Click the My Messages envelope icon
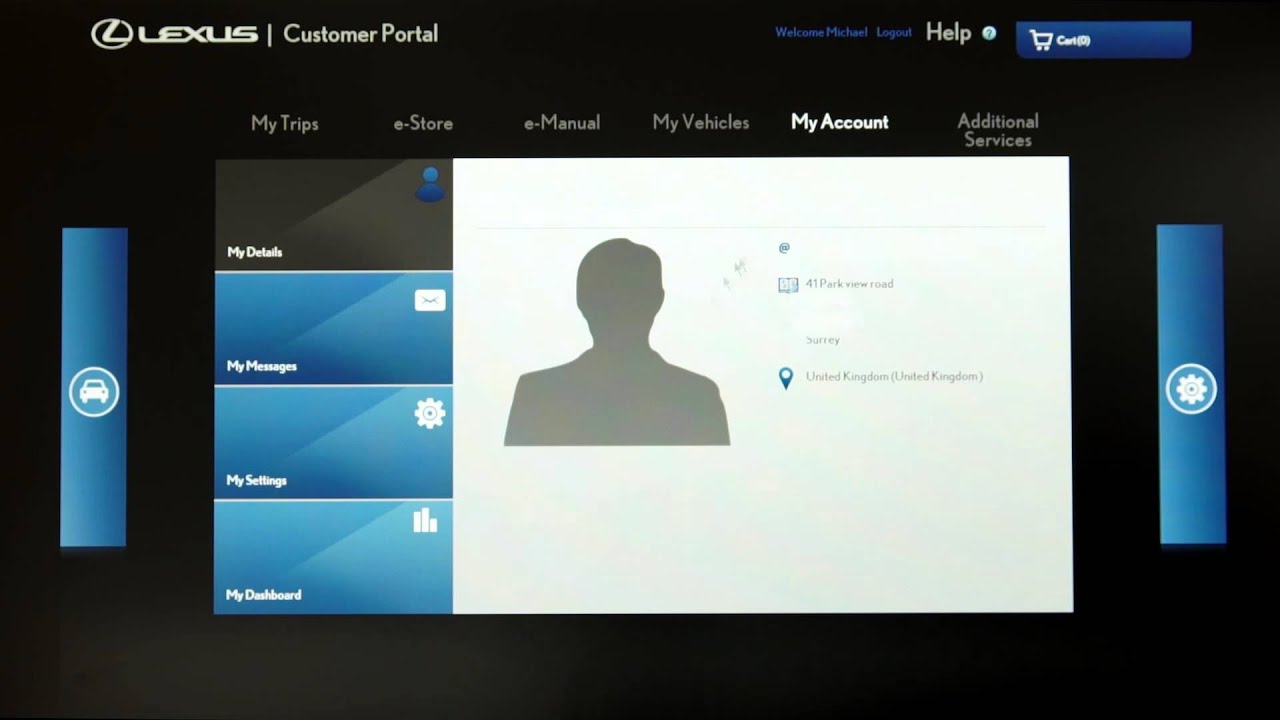1280x720 pixels. (x=430, y=300)
